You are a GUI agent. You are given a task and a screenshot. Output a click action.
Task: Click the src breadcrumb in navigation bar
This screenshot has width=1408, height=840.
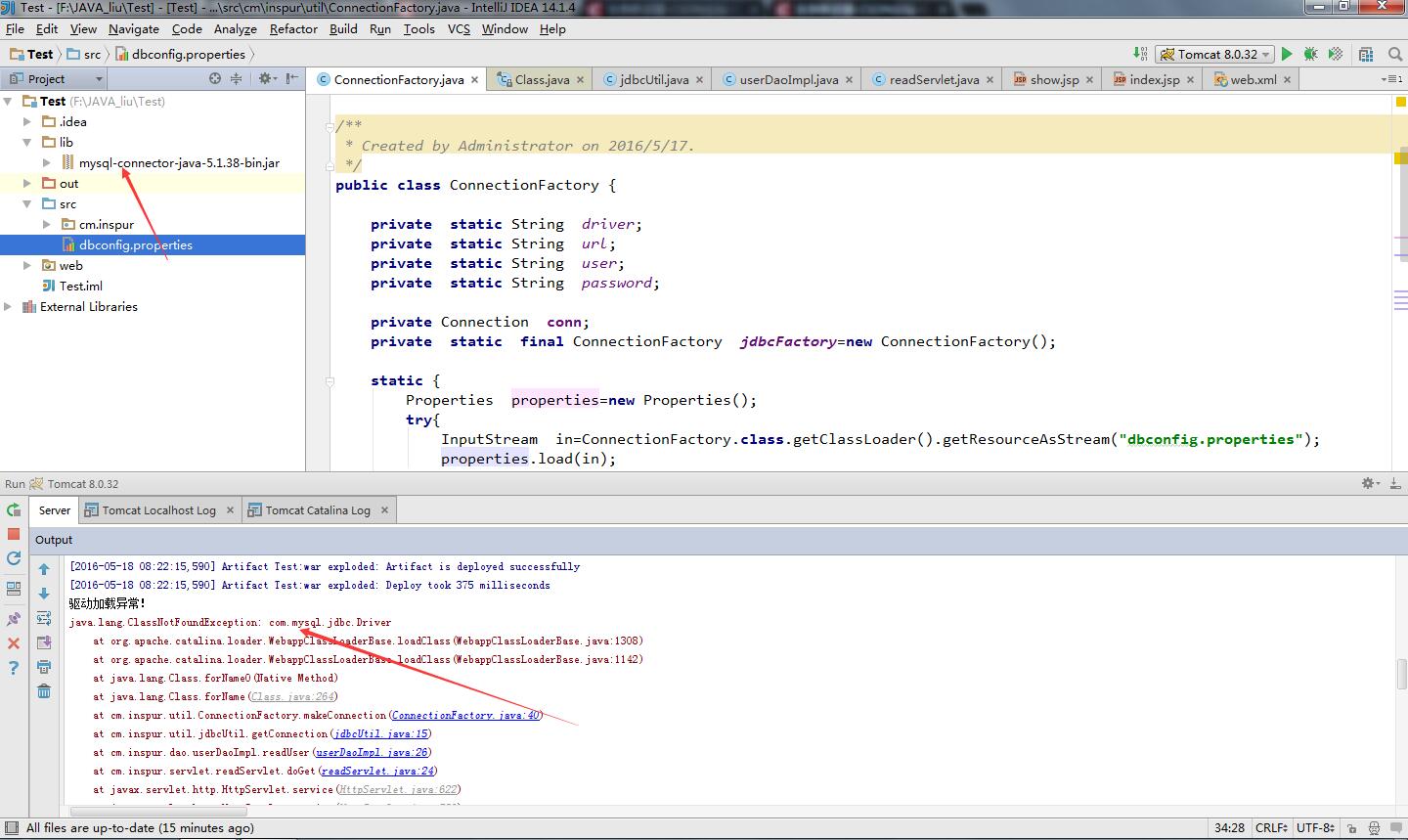pos(83,54)
